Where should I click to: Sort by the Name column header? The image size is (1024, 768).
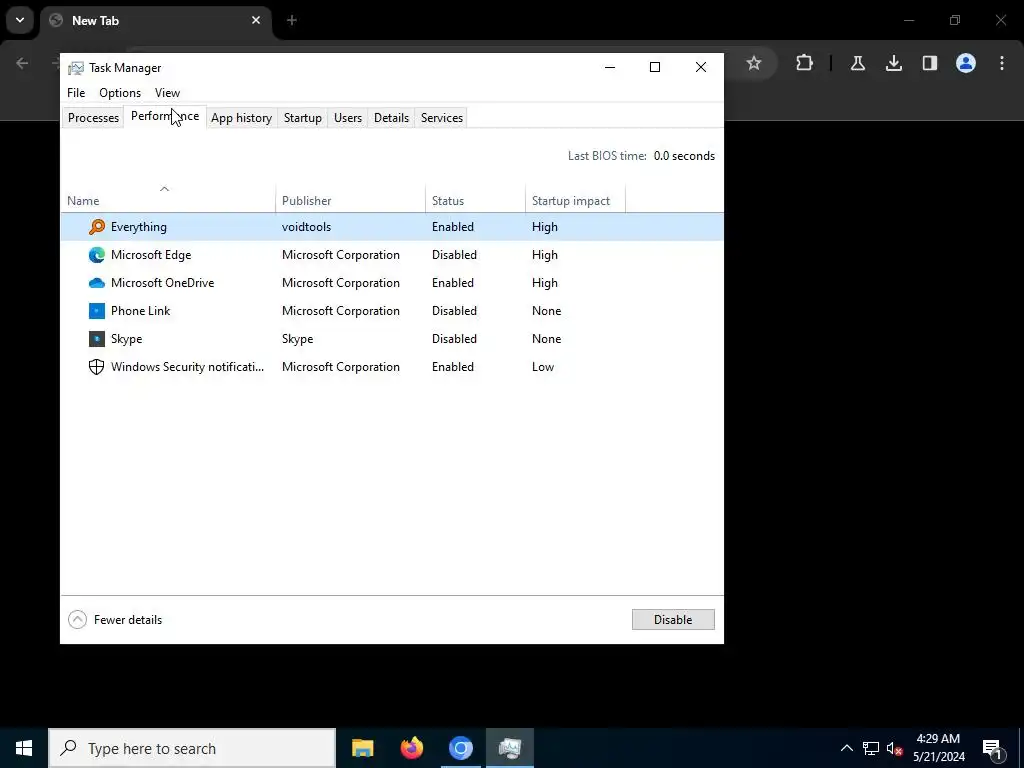(168, 198)
